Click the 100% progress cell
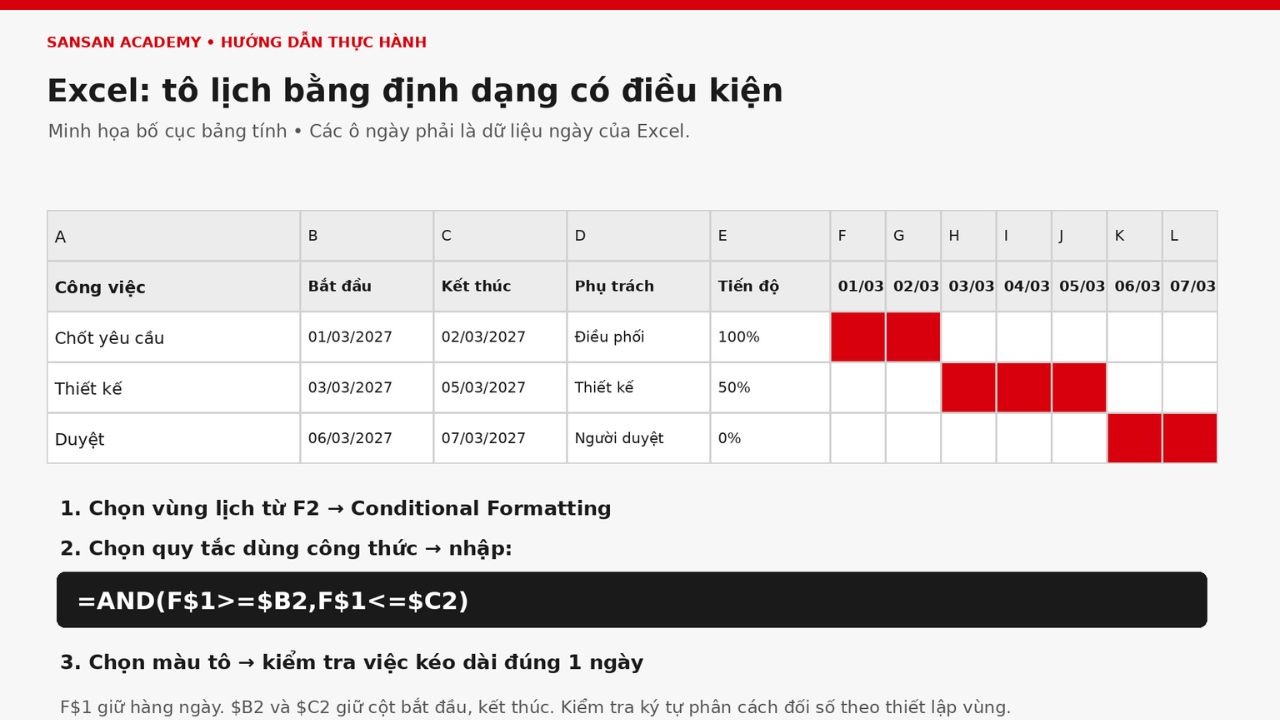The width and height of the screenshot is (1280, 720). [770, 337]
